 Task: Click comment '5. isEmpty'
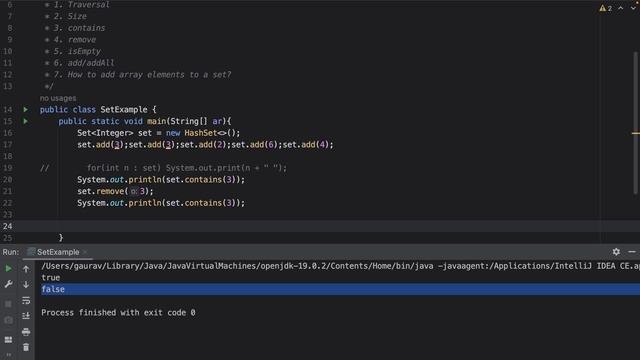click(77, 51)
